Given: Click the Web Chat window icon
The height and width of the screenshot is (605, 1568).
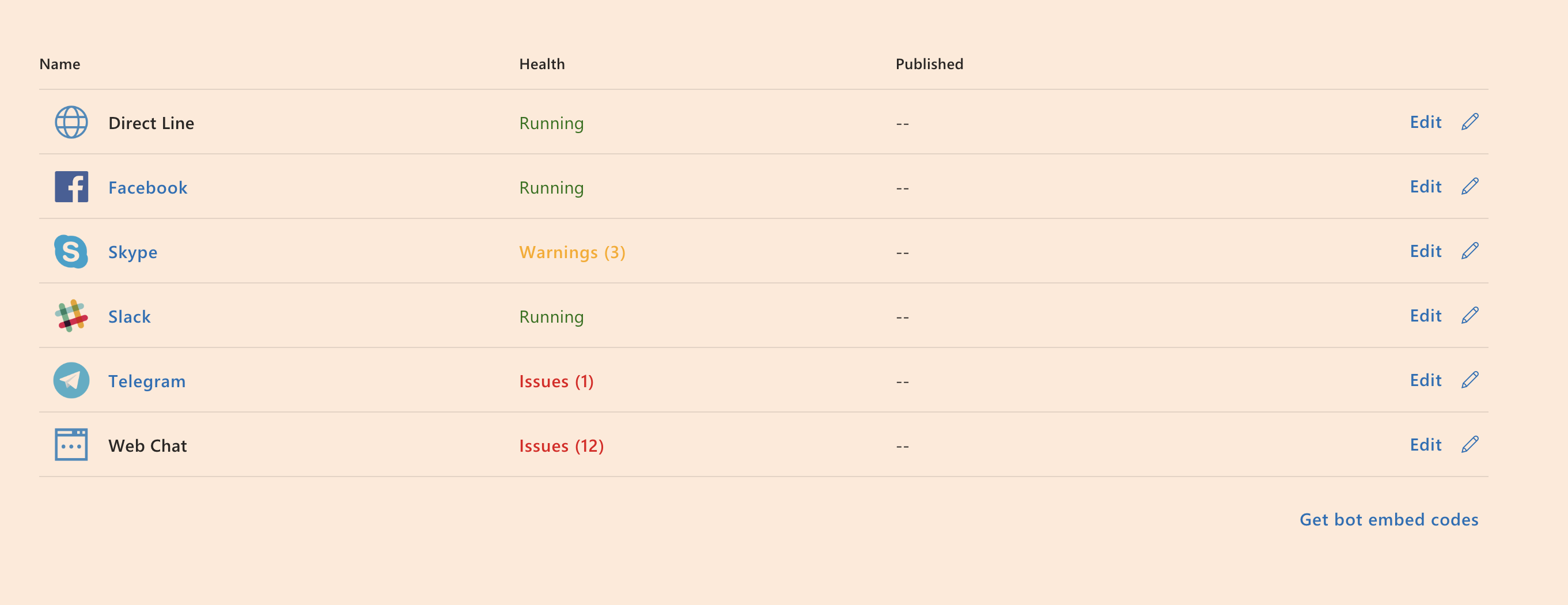Looking at the screenshot, I should click(71, 445).
